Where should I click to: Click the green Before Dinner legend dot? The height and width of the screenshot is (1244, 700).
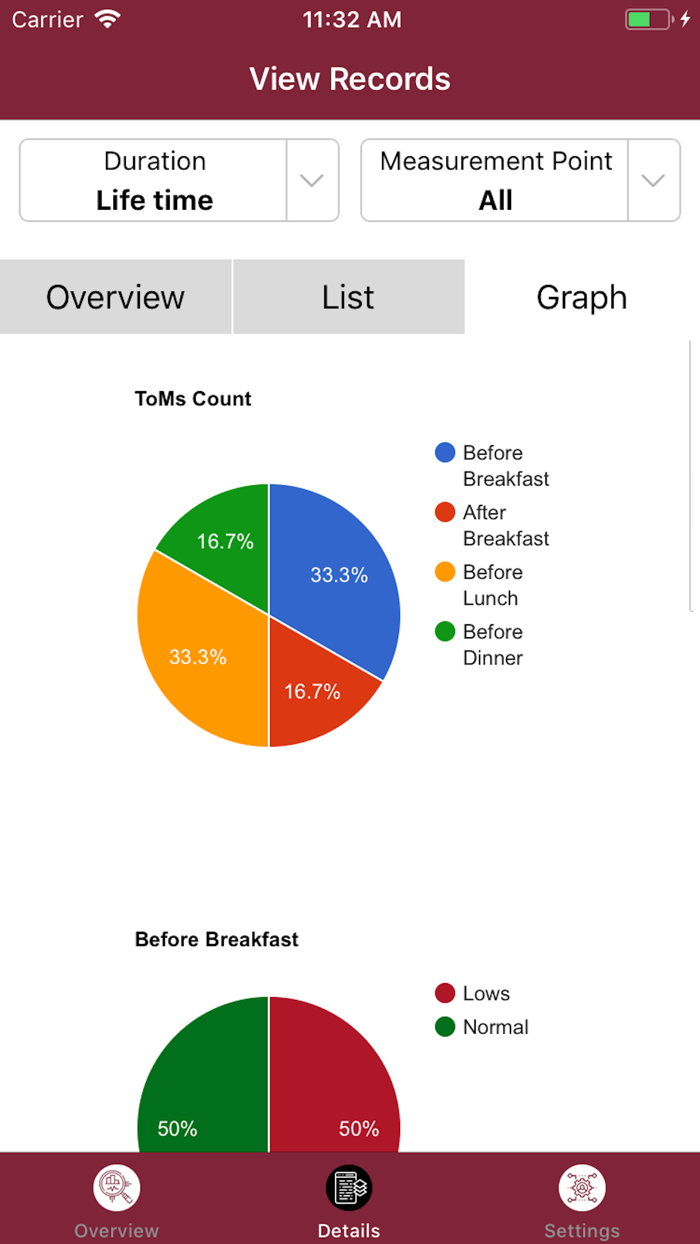(445, 631)
